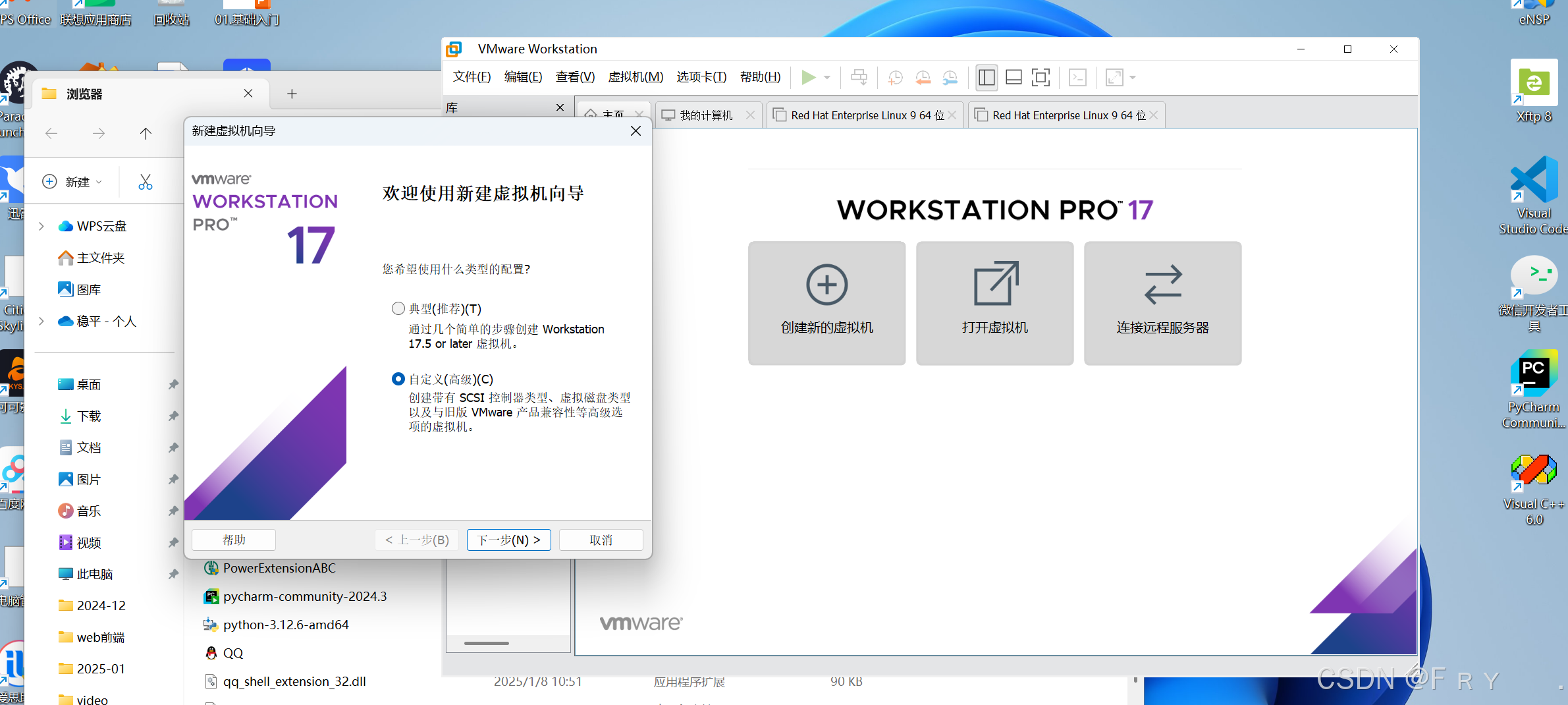Open 下载 in the quick access list
The height and width of the screenshot is (705, 1568).
79,416
